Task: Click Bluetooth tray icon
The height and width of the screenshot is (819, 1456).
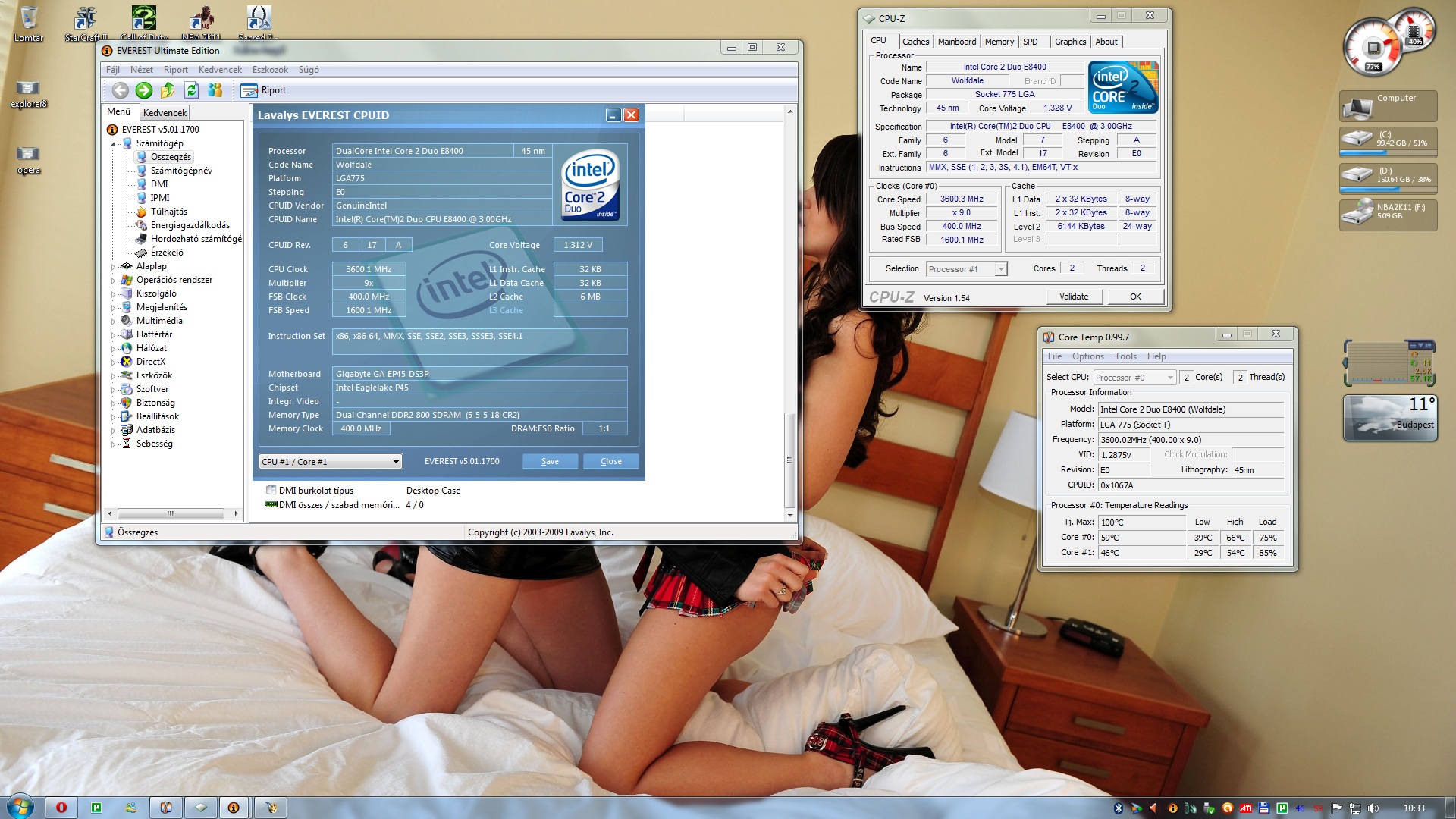Action: point(1118,808)
